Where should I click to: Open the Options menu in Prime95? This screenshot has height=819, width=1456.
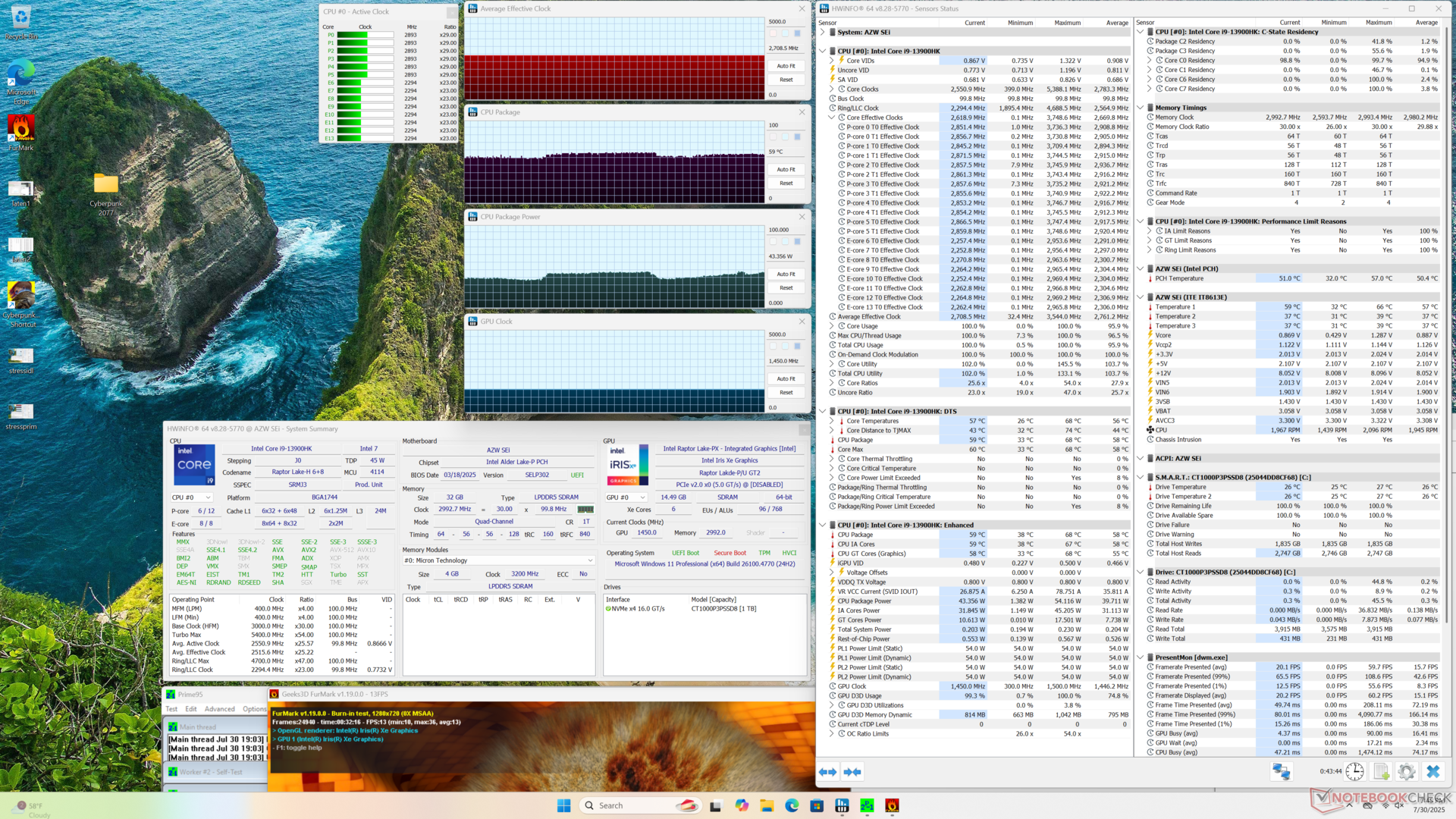tap(255, 709)
